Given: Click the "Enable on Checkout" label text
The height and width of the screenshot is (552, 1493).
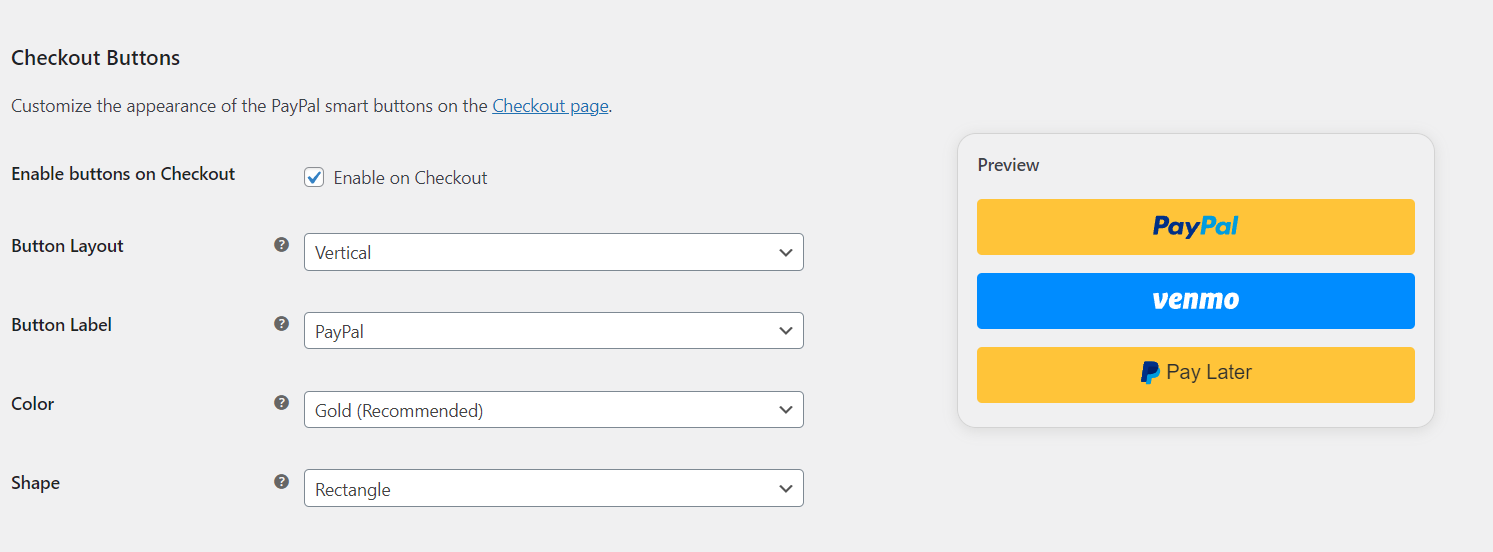Looking at the screenshot, I should (x=410, y=178).
